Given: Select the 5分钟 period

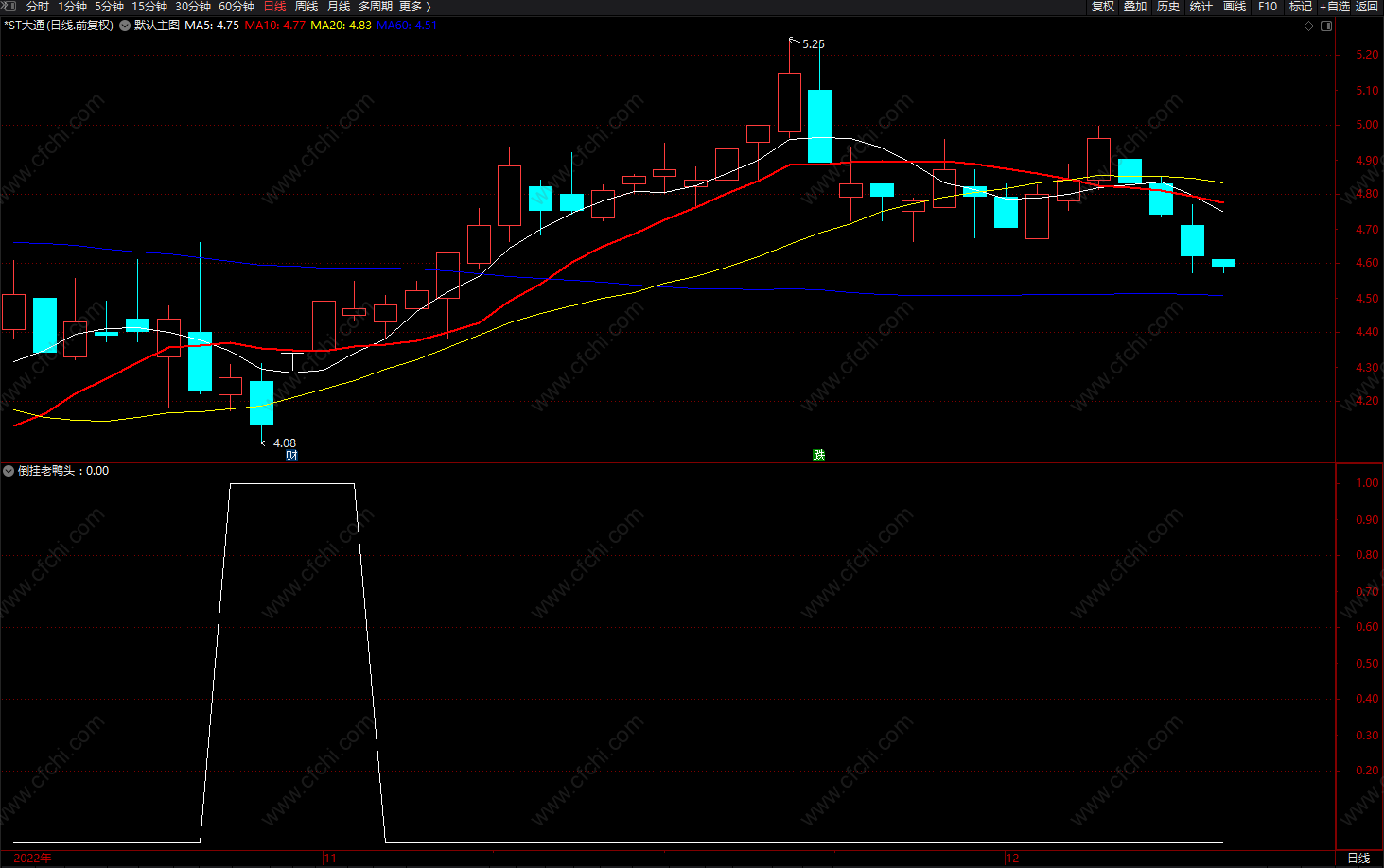Looking at the screenshot, I should 110,7.
